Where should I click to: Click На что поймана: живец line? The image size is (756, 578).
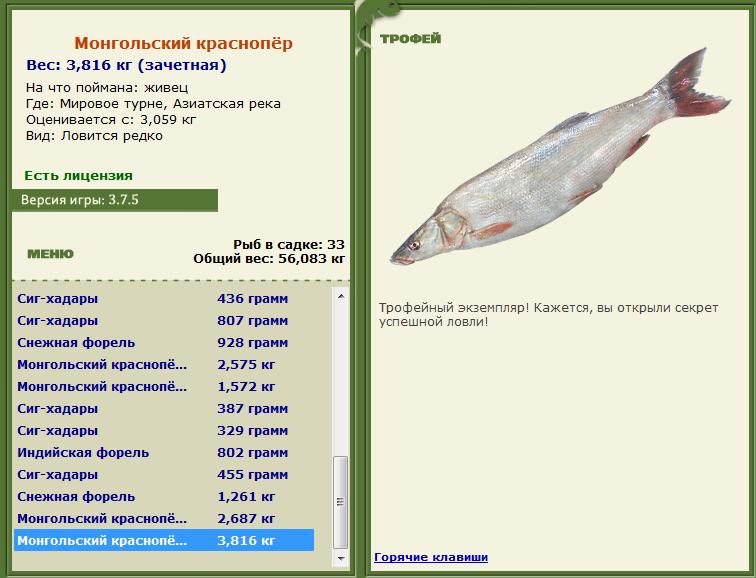[107, 88]
